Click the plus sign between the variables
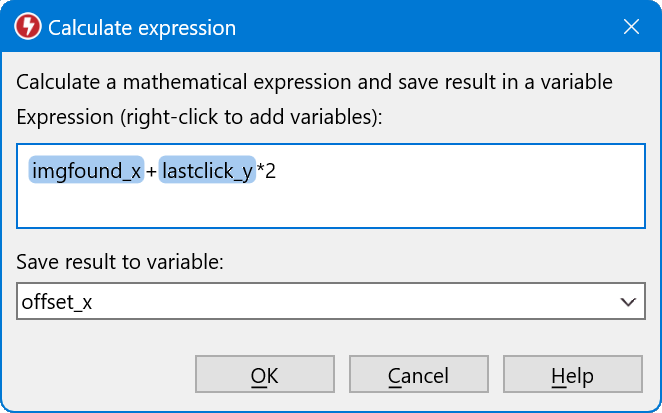 click(152, 172)
